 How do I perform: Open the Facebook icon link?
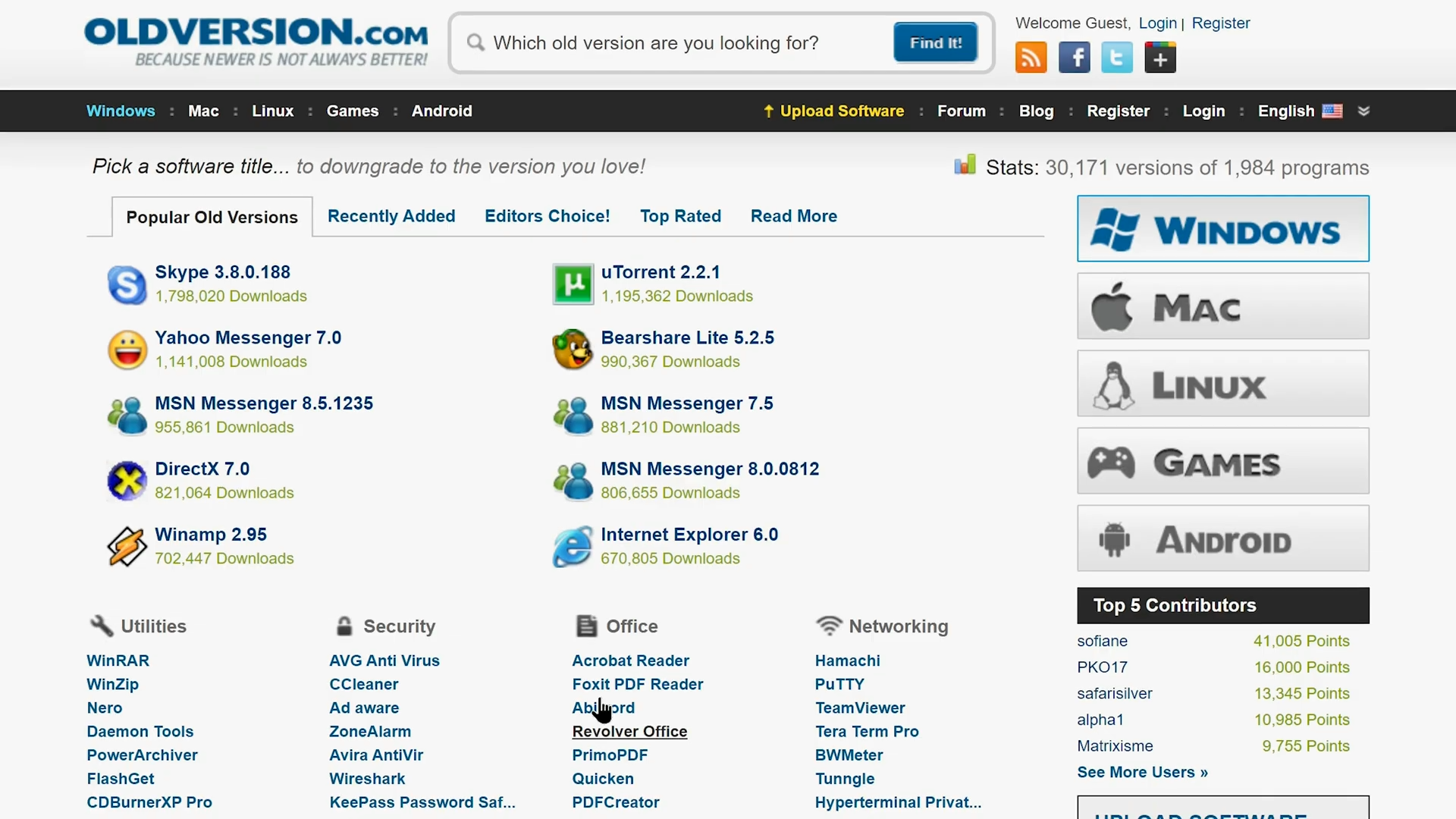coord(1074,58)
